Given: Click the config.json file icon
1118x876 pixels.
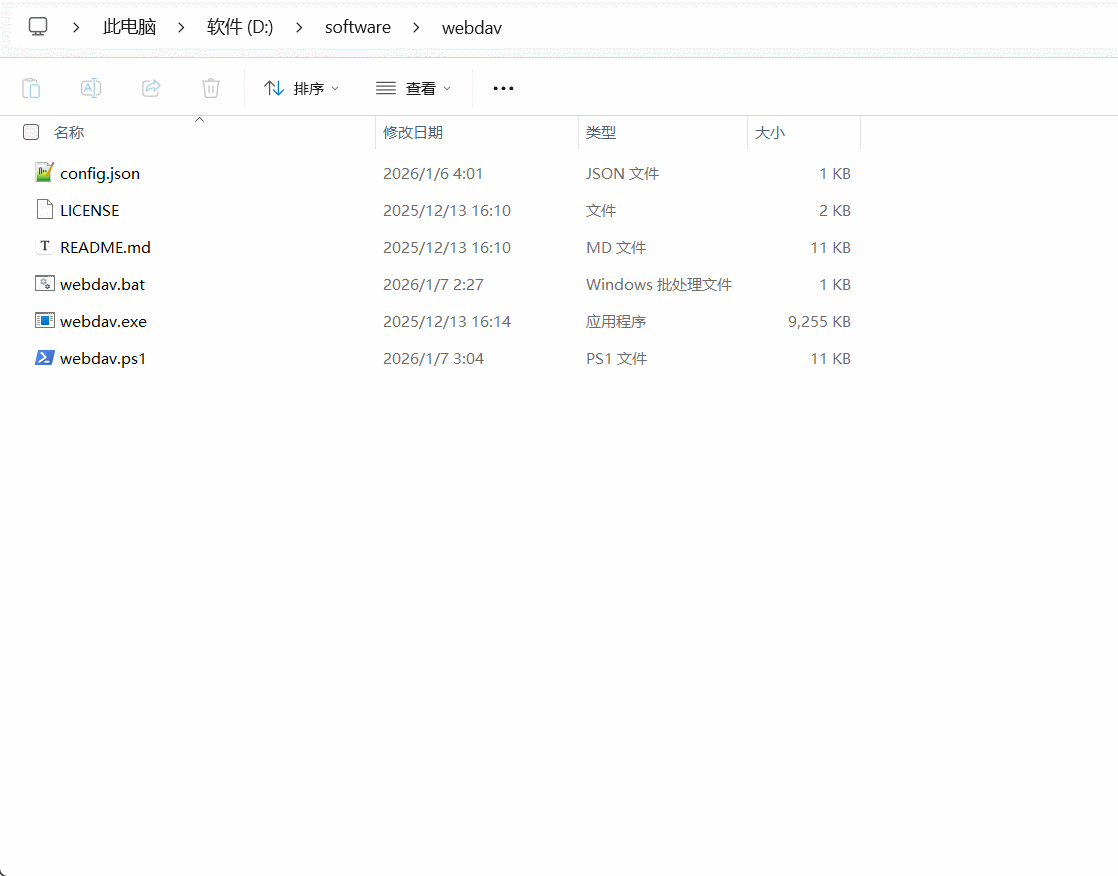Looking at the screenshot, I should (44, 172).
